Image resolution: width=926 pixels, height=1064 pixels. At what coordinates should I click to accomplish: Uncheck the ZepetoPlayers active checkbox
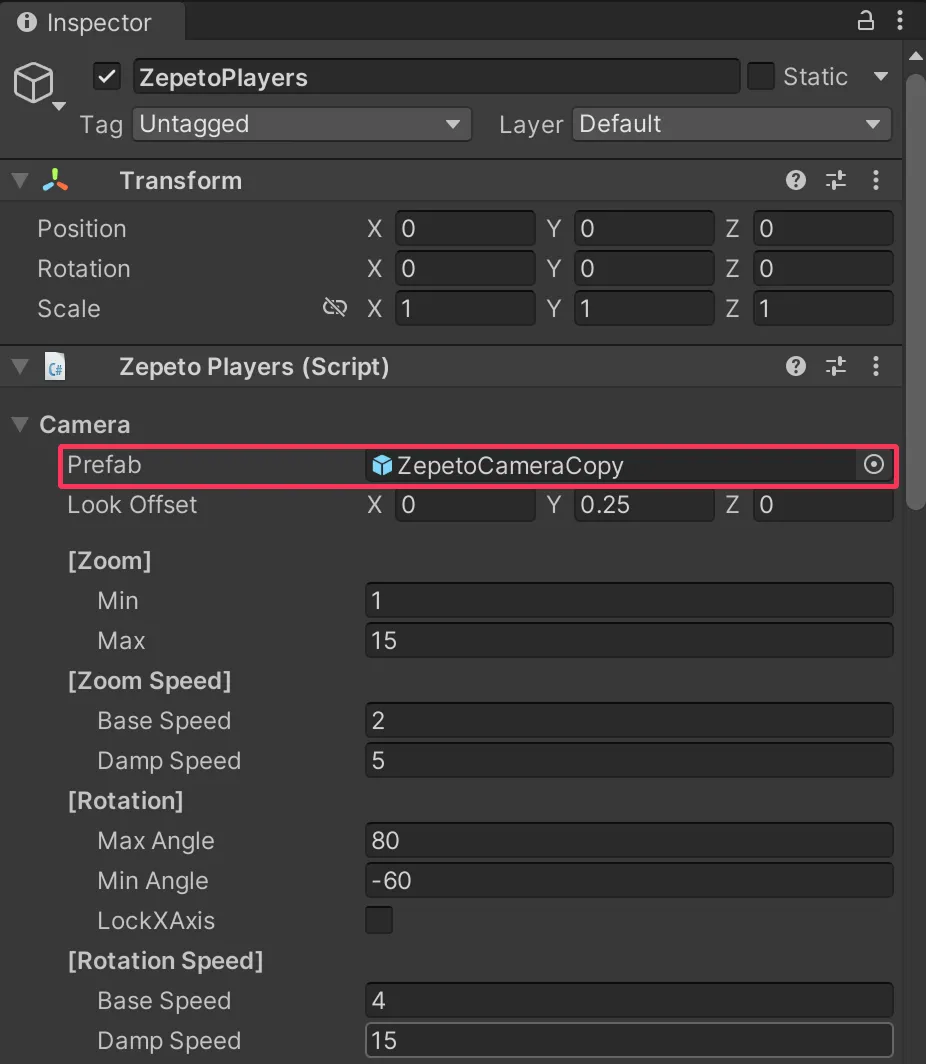click(107, 76)
